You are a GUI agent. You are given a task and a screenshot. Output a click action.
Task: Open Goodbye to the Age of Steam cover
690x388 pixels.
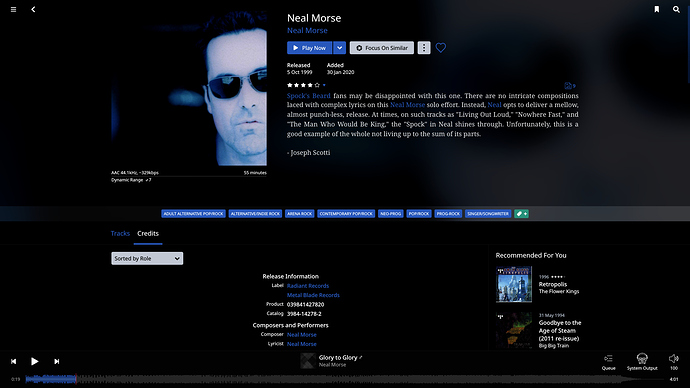[x=514, y=330]
